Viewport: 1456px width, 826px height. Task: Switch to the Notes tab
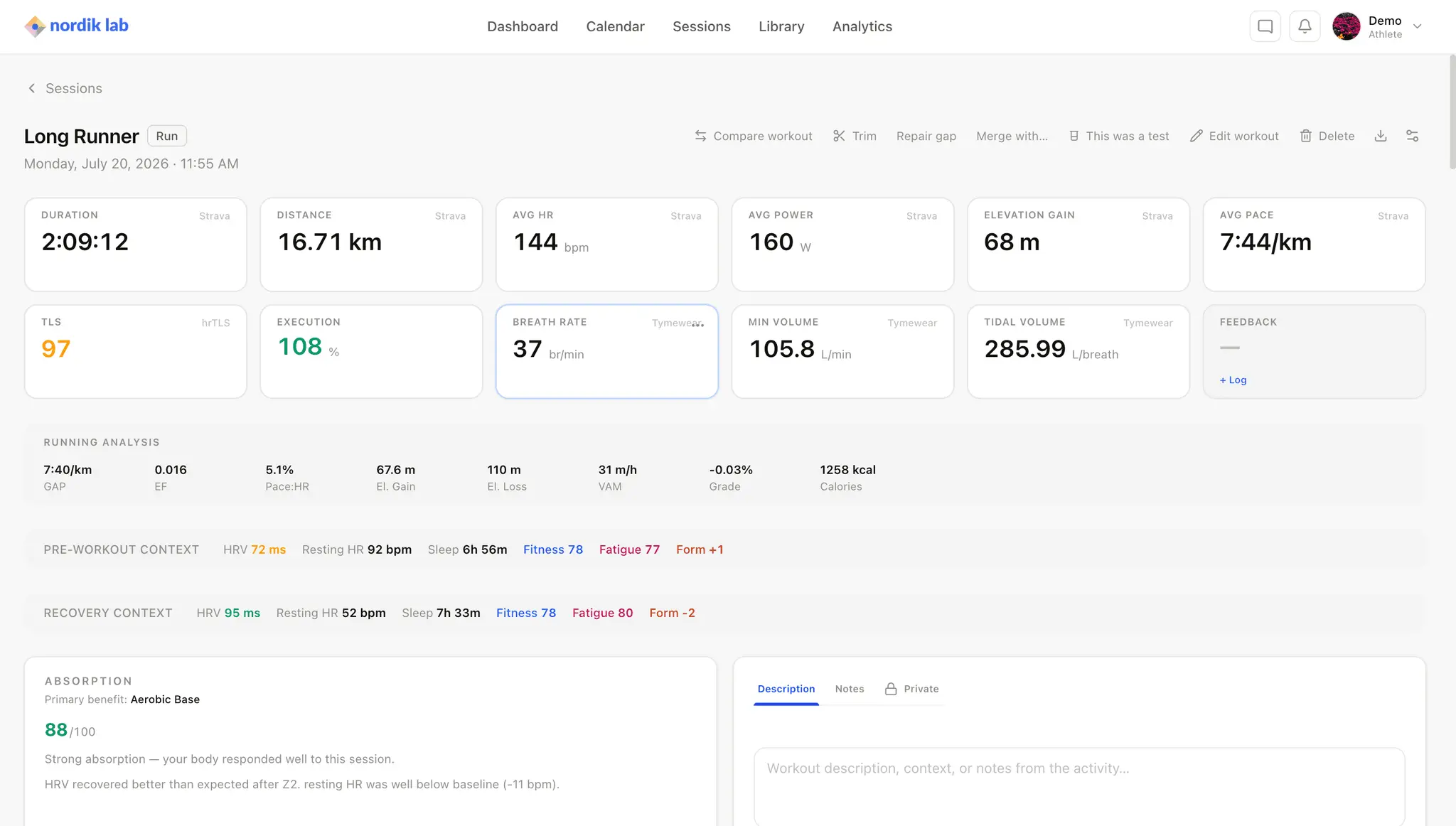[850, 689]
